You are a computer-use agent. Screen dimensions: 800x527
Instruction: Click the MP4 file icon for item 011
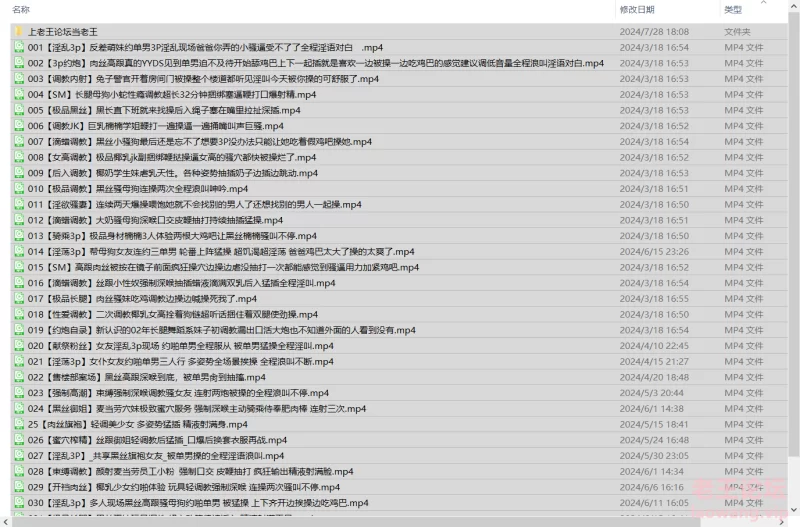coord(19,204)
